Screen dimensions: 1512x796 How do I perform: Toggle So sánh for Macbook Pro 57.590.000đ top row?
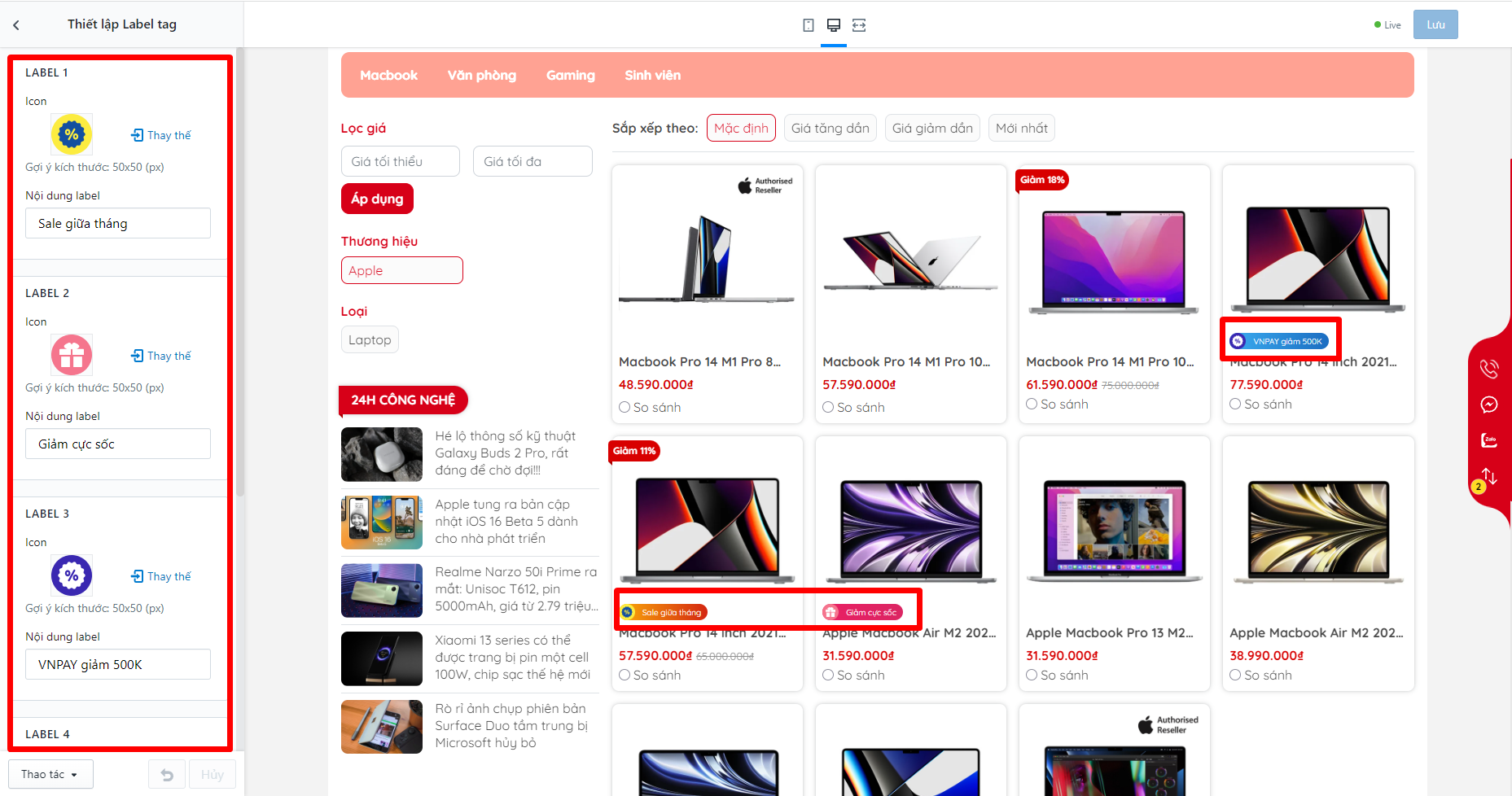pos(828,407)
